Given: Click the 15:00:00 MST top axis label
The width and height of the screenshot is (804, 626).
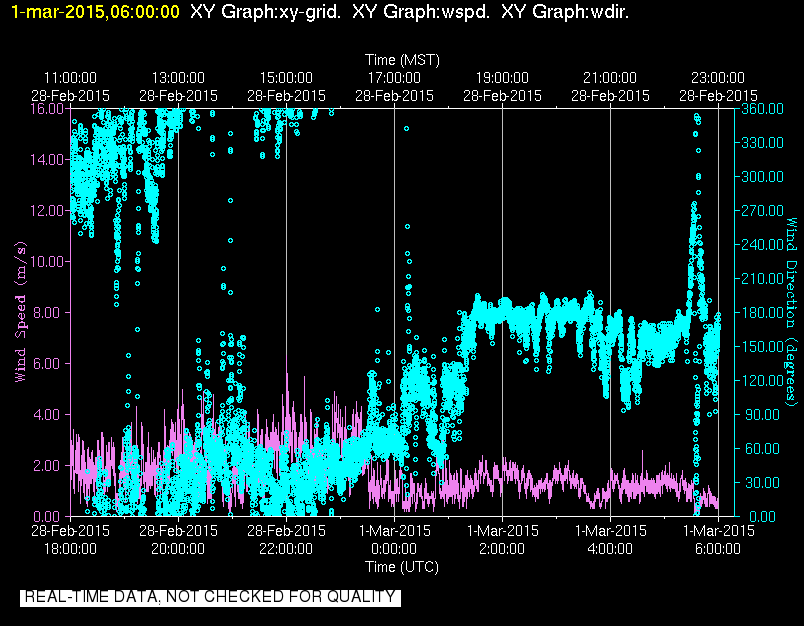Looking at the screenshot, I should pos(286,78).
